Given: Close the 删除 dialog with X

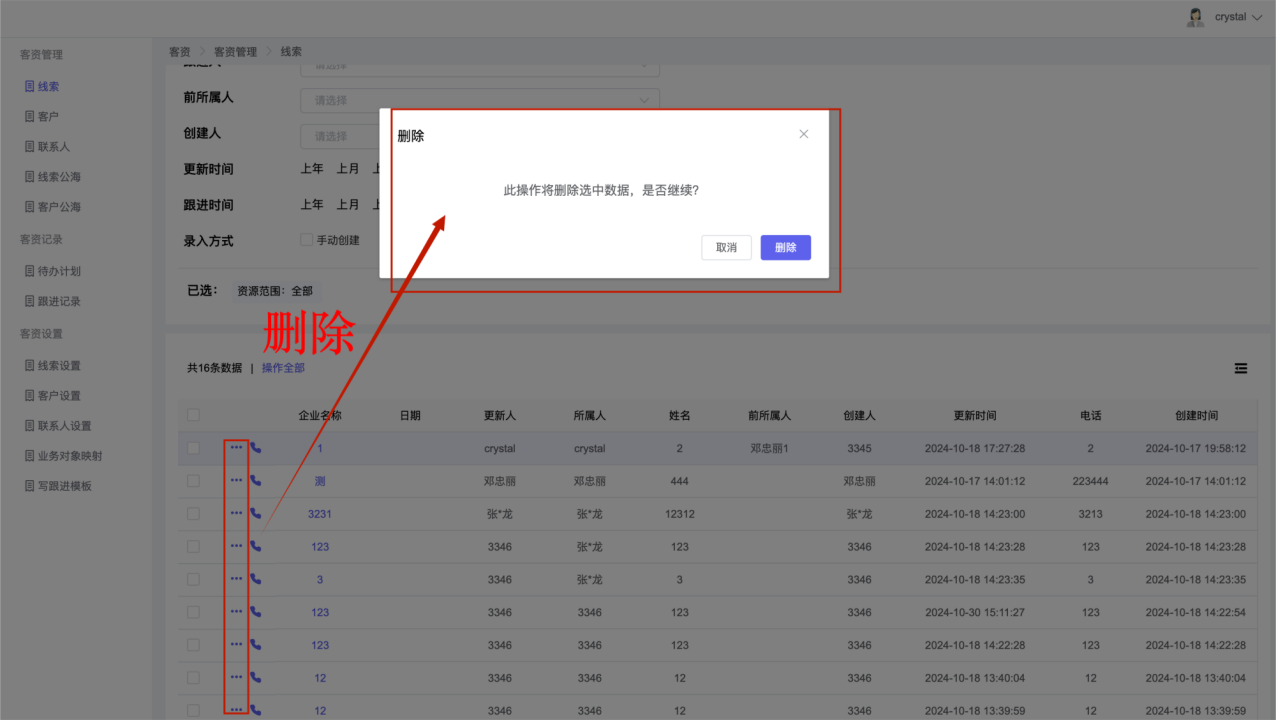Looking at the screenshot, I should click(x=803, y=134).
